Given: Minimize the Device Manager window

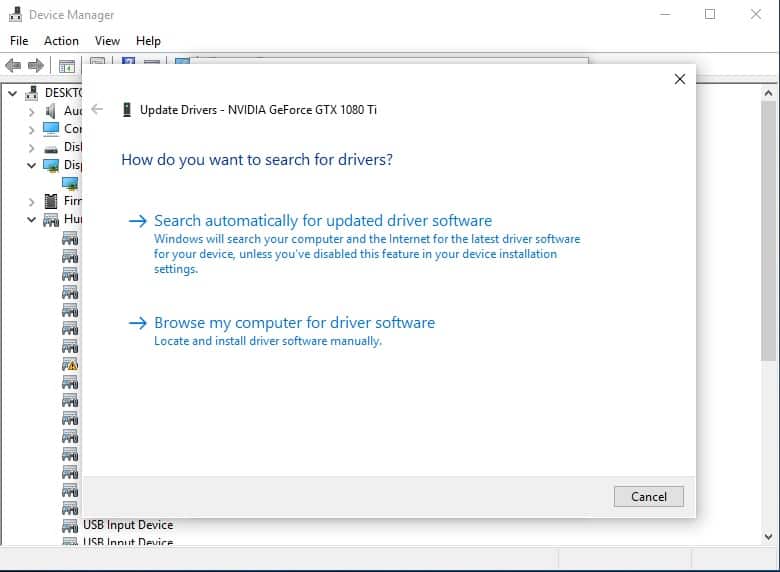Looking at the screenshot, I should [665, 14].
